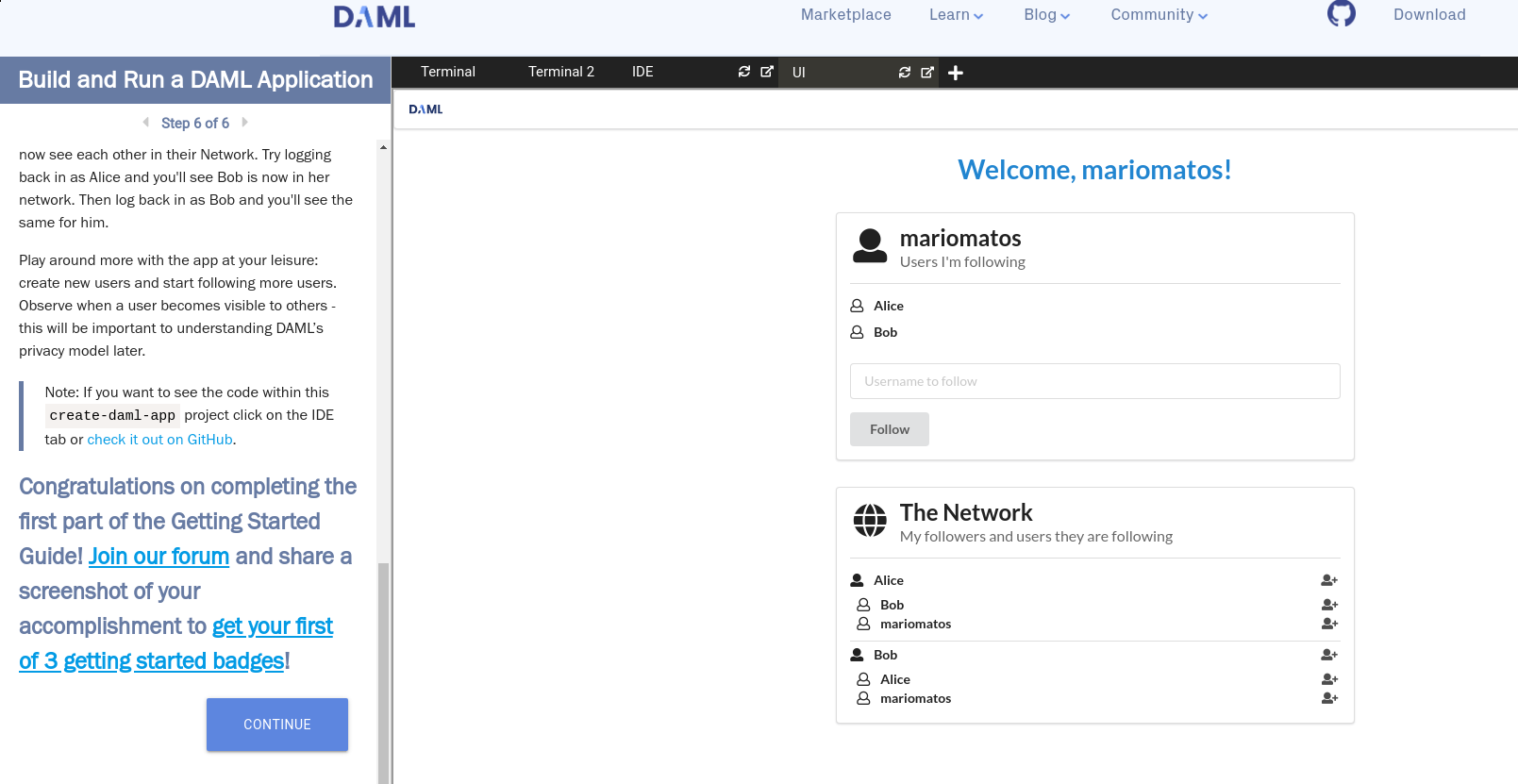The image size is (1518, 784).
Task: Click the Username to follow input field
Action: point(1094,381)
